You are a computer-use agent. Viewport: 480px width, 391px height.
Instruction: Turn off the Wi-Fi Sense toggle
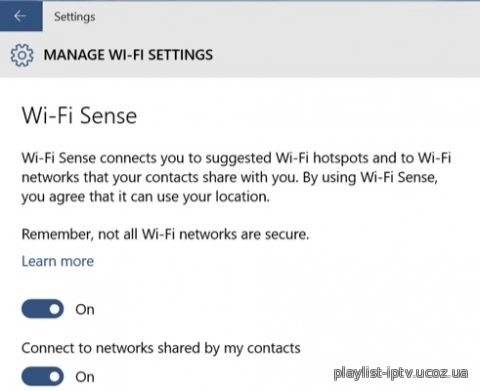point(43,309)
